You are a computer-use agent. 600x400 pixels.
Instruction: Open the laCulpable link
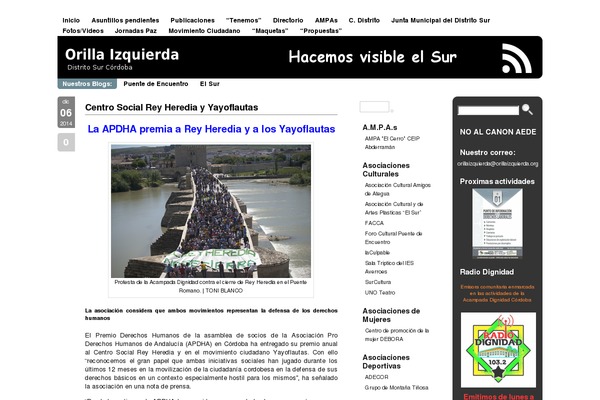(377, 253)
